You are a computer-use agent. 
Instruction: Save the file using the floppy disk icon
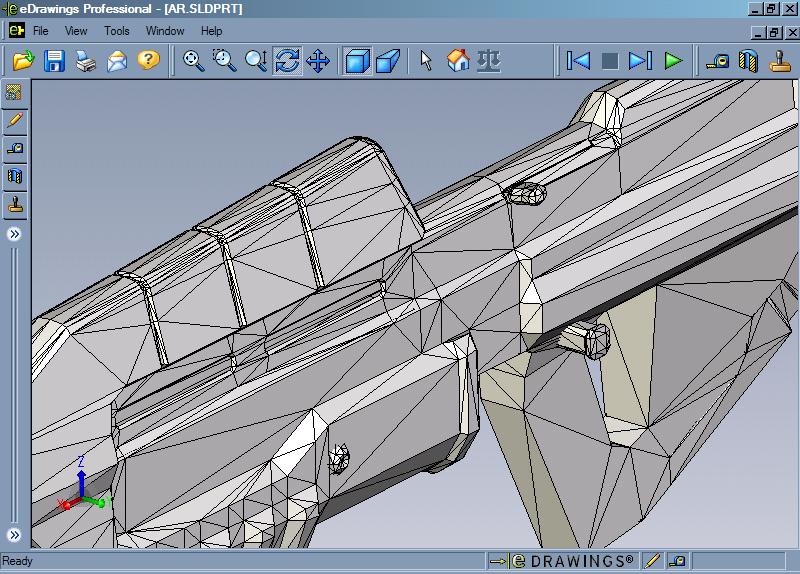coord(54,61)
